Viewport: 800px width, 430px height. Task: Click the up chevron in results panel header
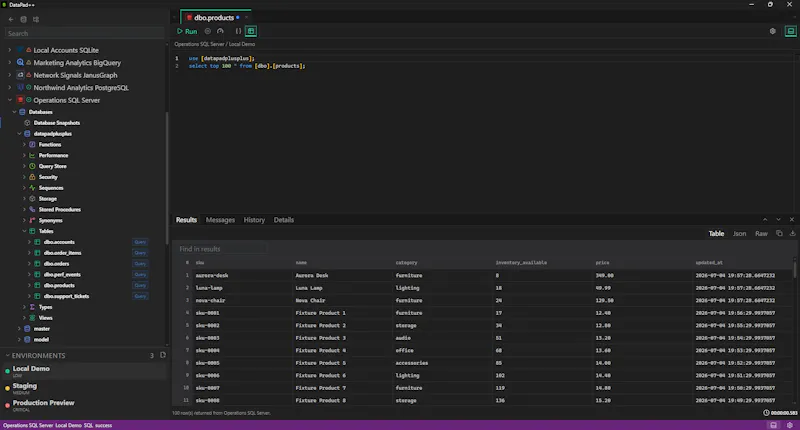765,219
